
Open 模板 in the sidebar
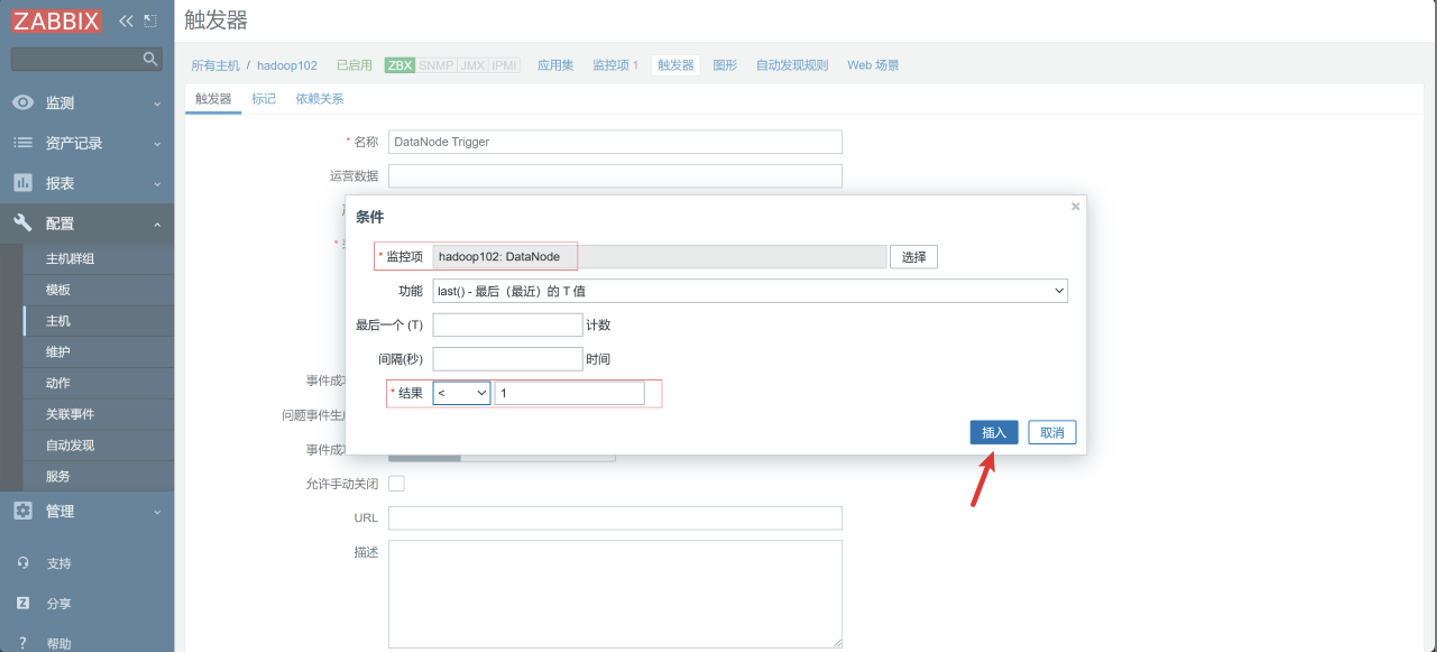[58, 290]
